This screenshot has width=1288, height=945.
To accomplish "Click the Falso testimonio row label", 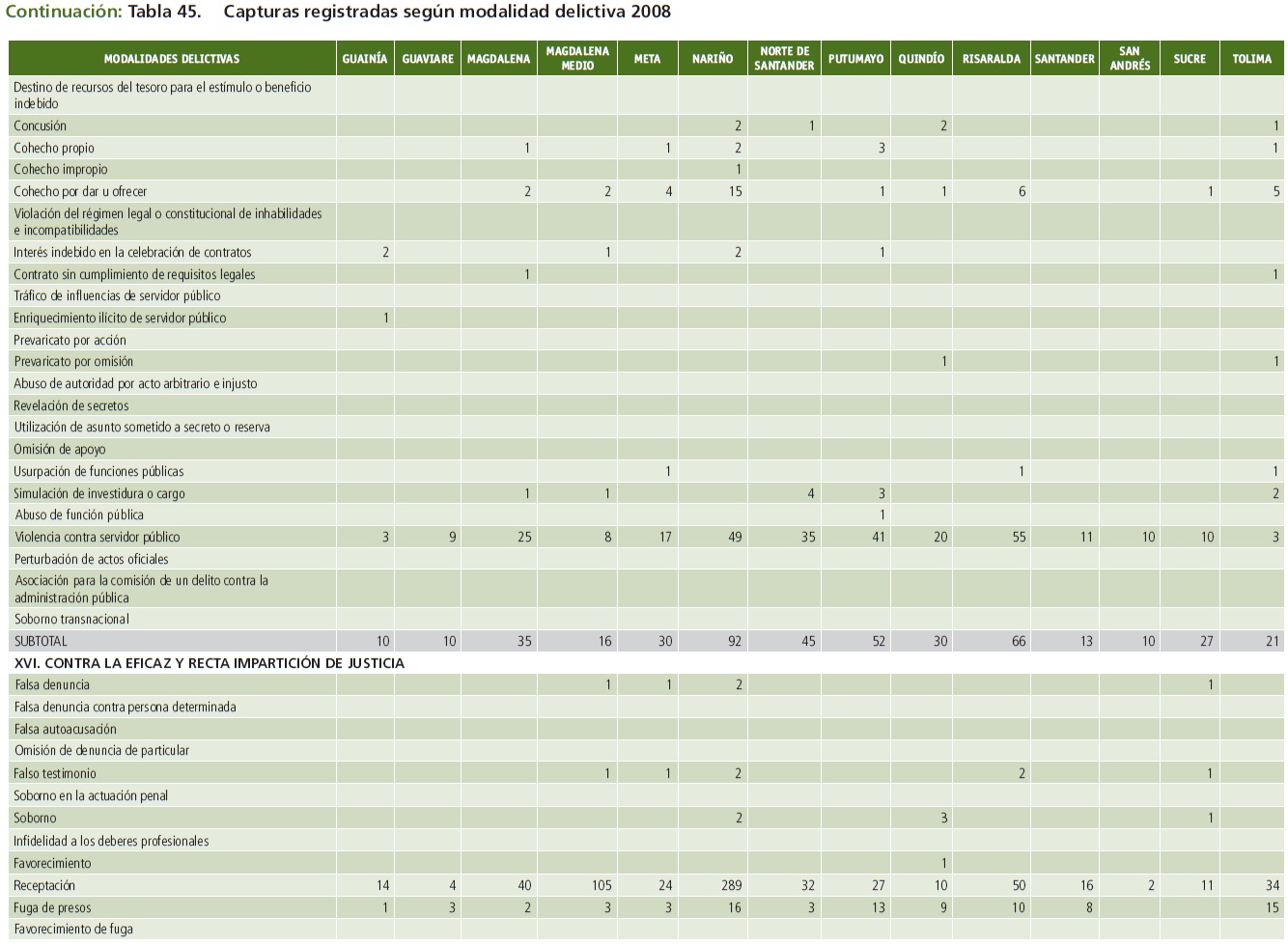I will tap(55, 773).
